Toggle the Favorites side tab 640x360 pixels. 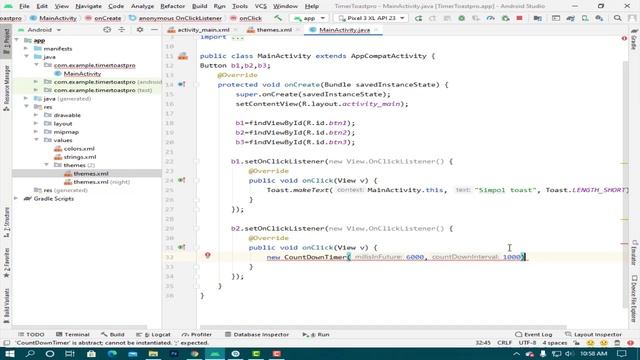tap(6, 262)
